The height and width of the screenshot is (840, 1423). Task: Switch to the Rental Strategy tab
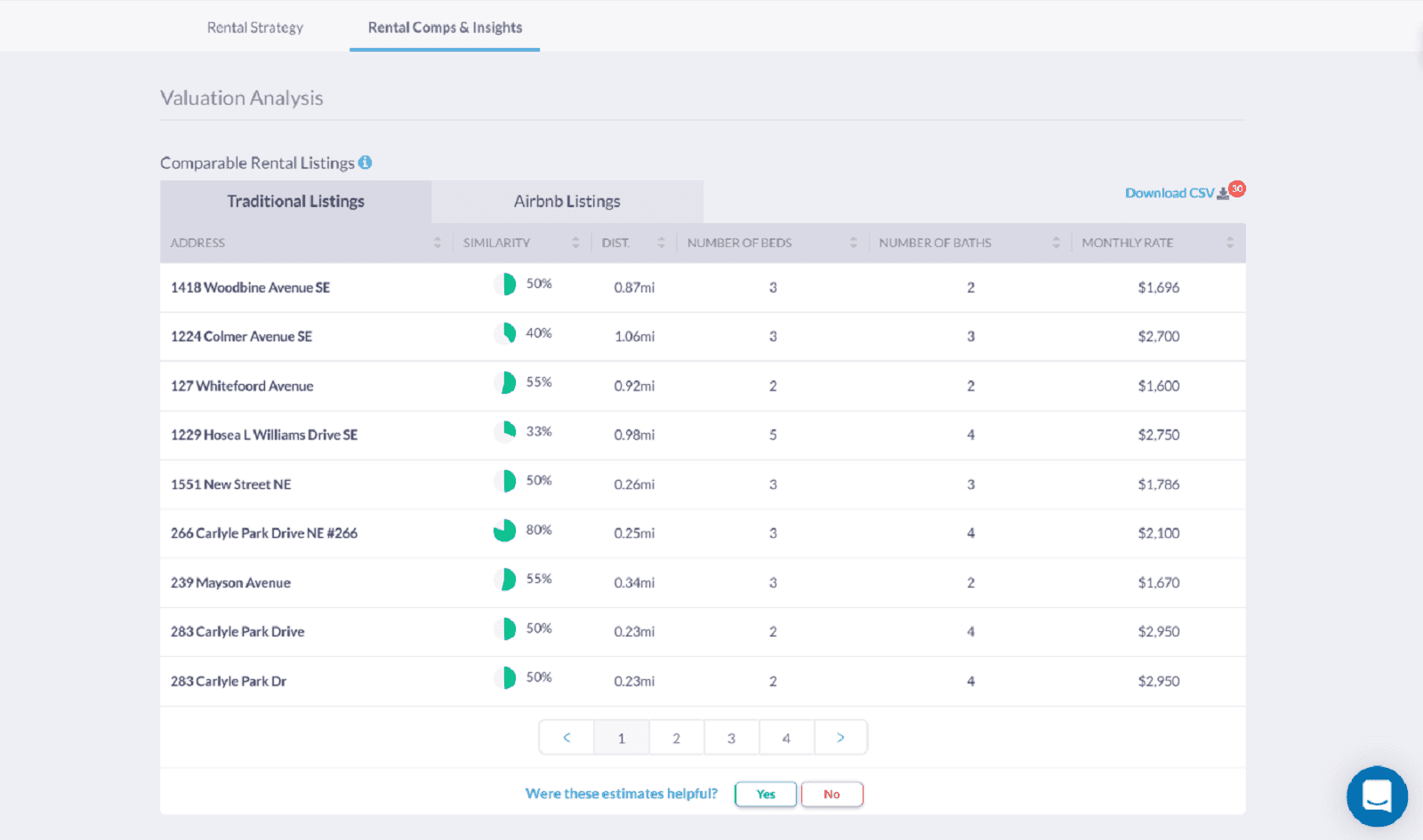[255, 28]
